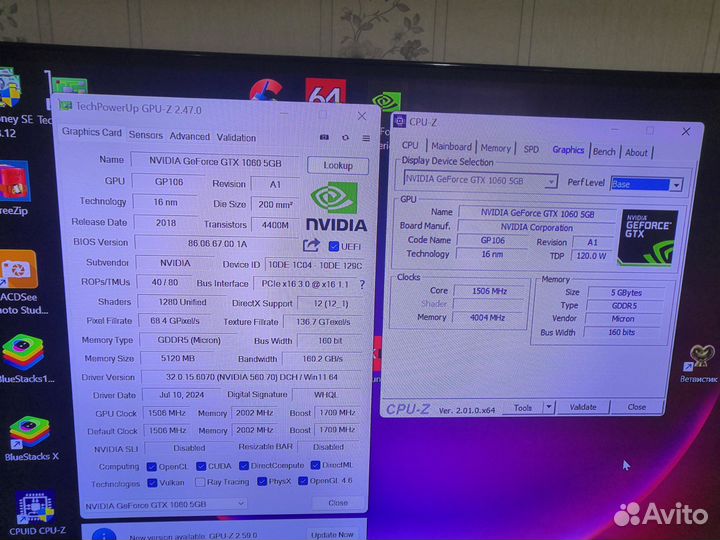Click the Bus Interface question mark
The width and height of the screenshot is (720, 540).
click(x=361, y=284)
